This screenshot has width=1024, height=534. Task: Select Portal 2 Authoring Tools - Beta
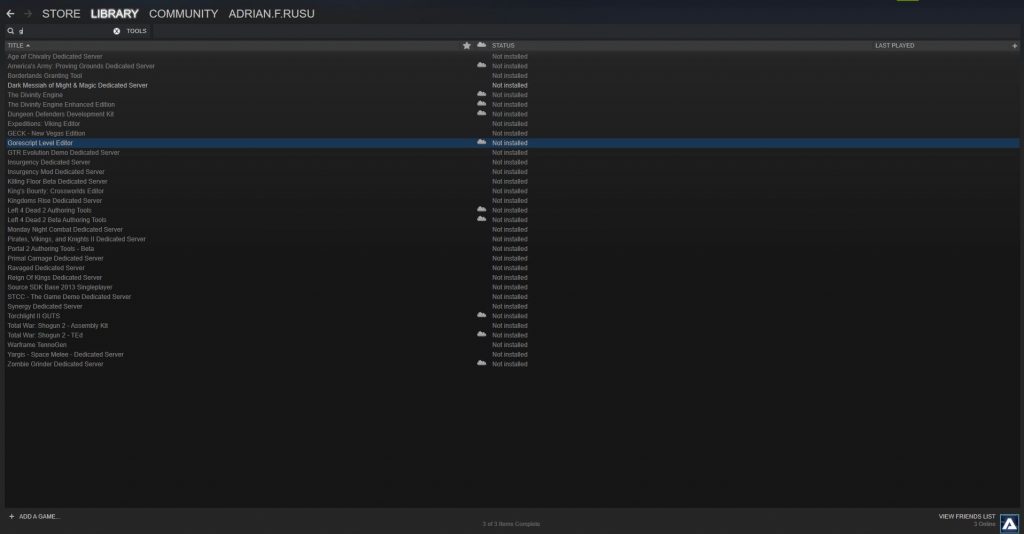tap(50, 249)
